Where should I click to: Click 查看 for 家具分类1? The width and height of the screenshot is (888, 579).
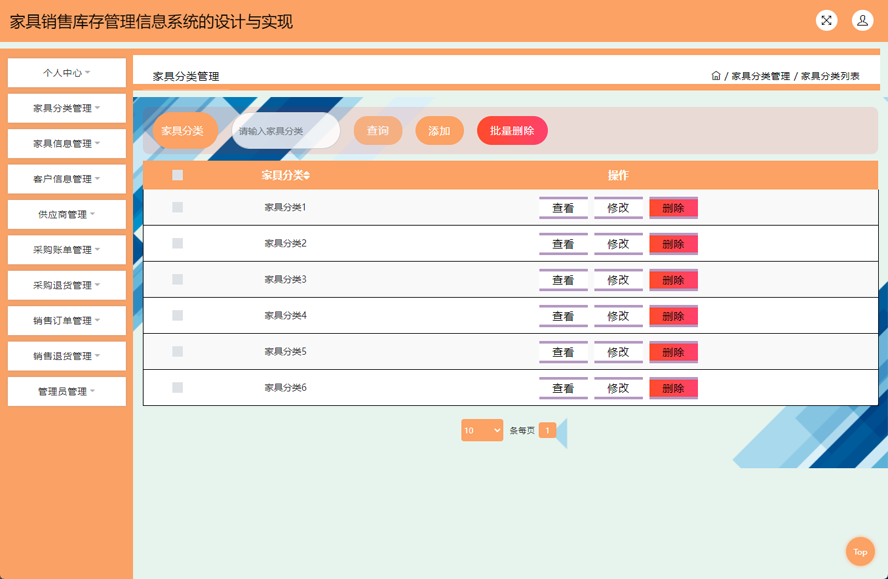563,208
